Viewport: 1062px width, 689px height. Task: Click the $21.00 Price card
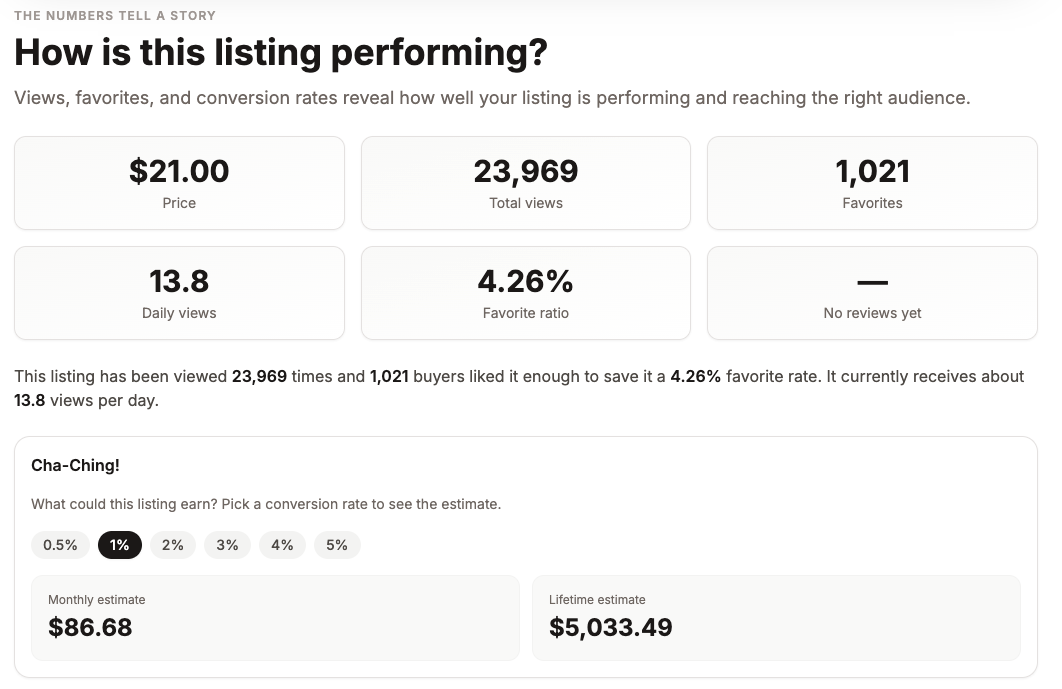pyautogui.click(x=179, y=183)
